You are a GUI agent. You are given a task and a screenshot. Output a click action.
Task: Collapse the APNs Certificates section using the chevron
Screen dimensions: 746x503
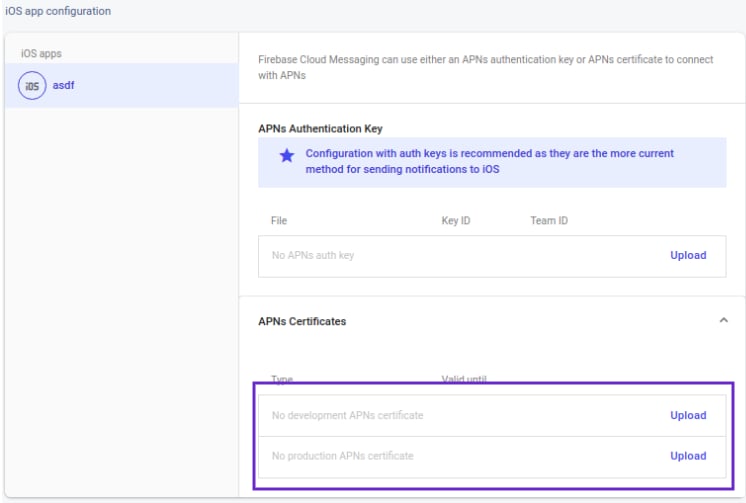(x=723, y=320)
